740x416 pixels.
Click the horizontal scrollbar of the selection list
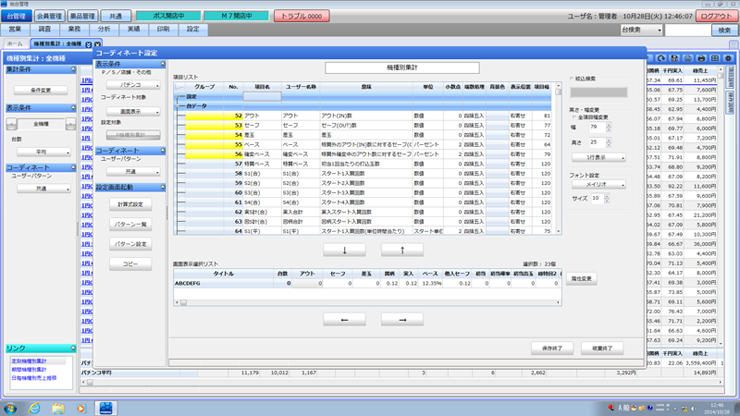coord(368,303)
